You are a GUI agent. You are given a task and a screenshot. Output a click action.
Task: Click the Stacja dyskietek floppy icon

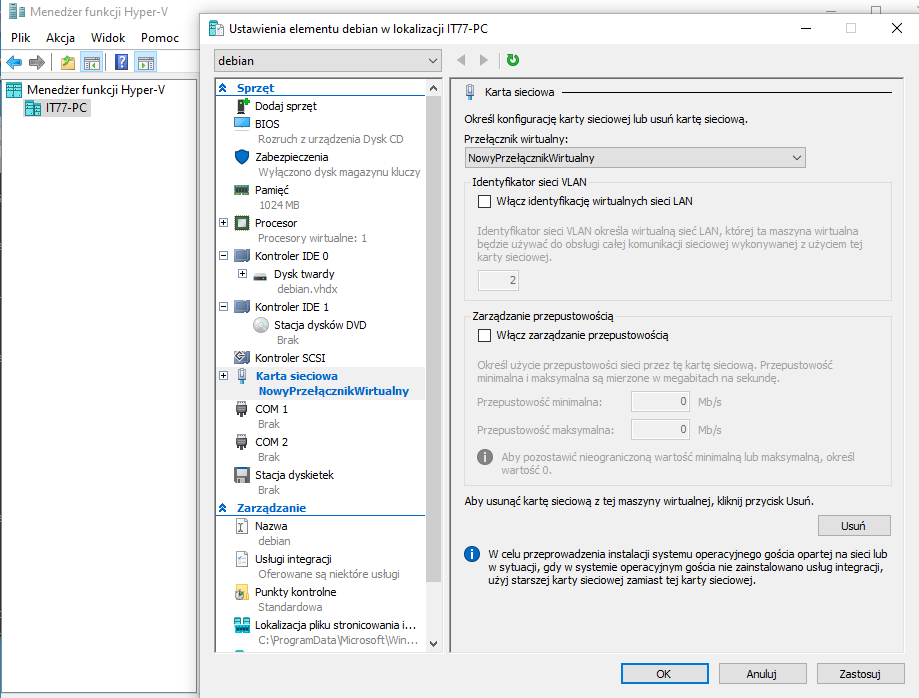pos(241,475)
